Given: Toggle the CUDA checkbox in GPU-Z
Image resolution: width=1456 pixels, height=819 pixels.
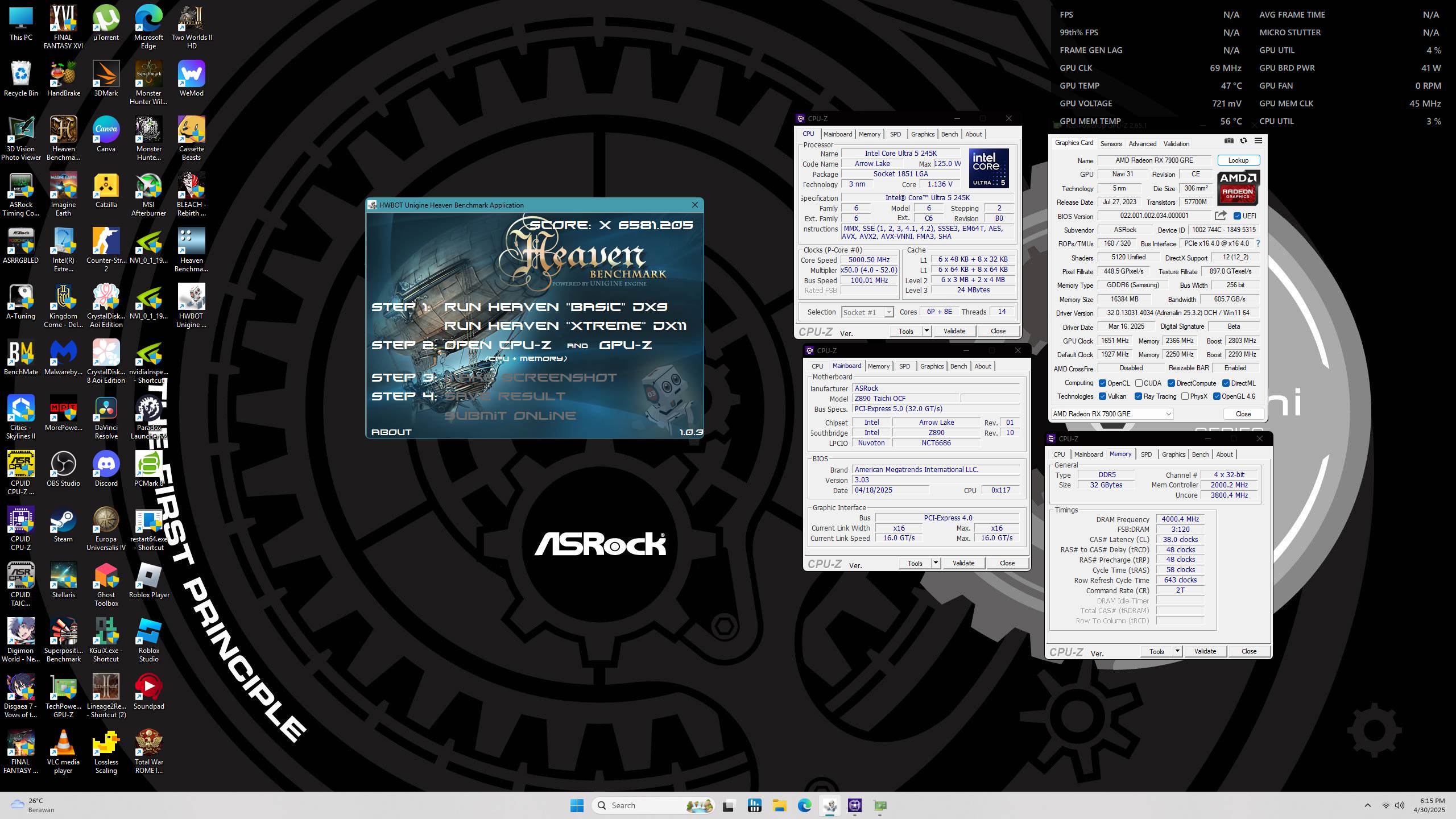Looking at the screenshot, I should pos(1139,383).
